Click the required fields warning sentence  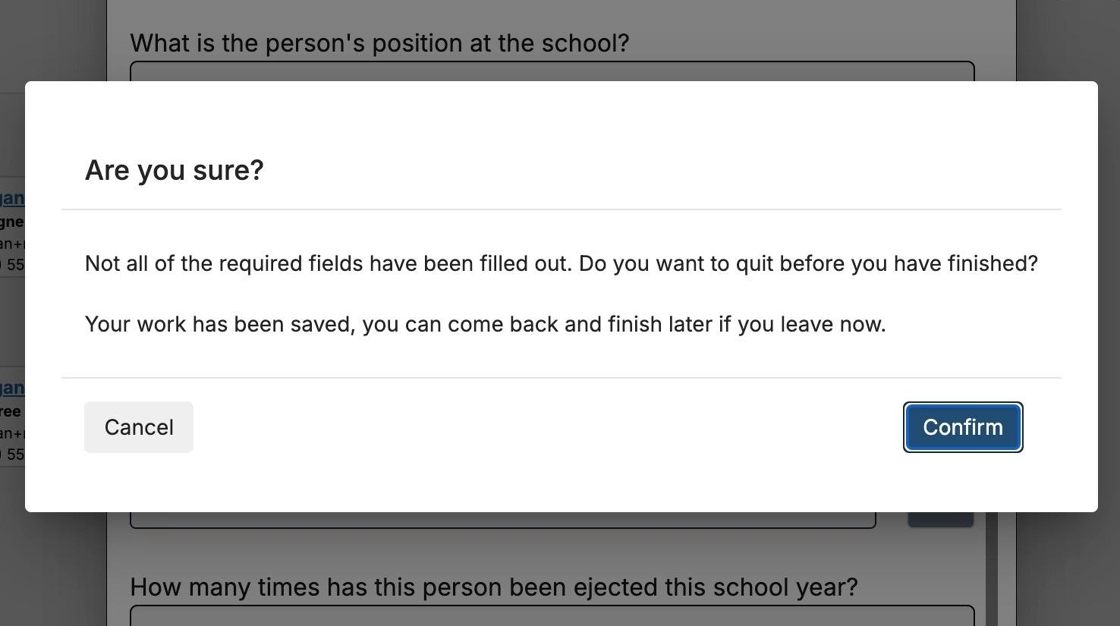point(561,263)
